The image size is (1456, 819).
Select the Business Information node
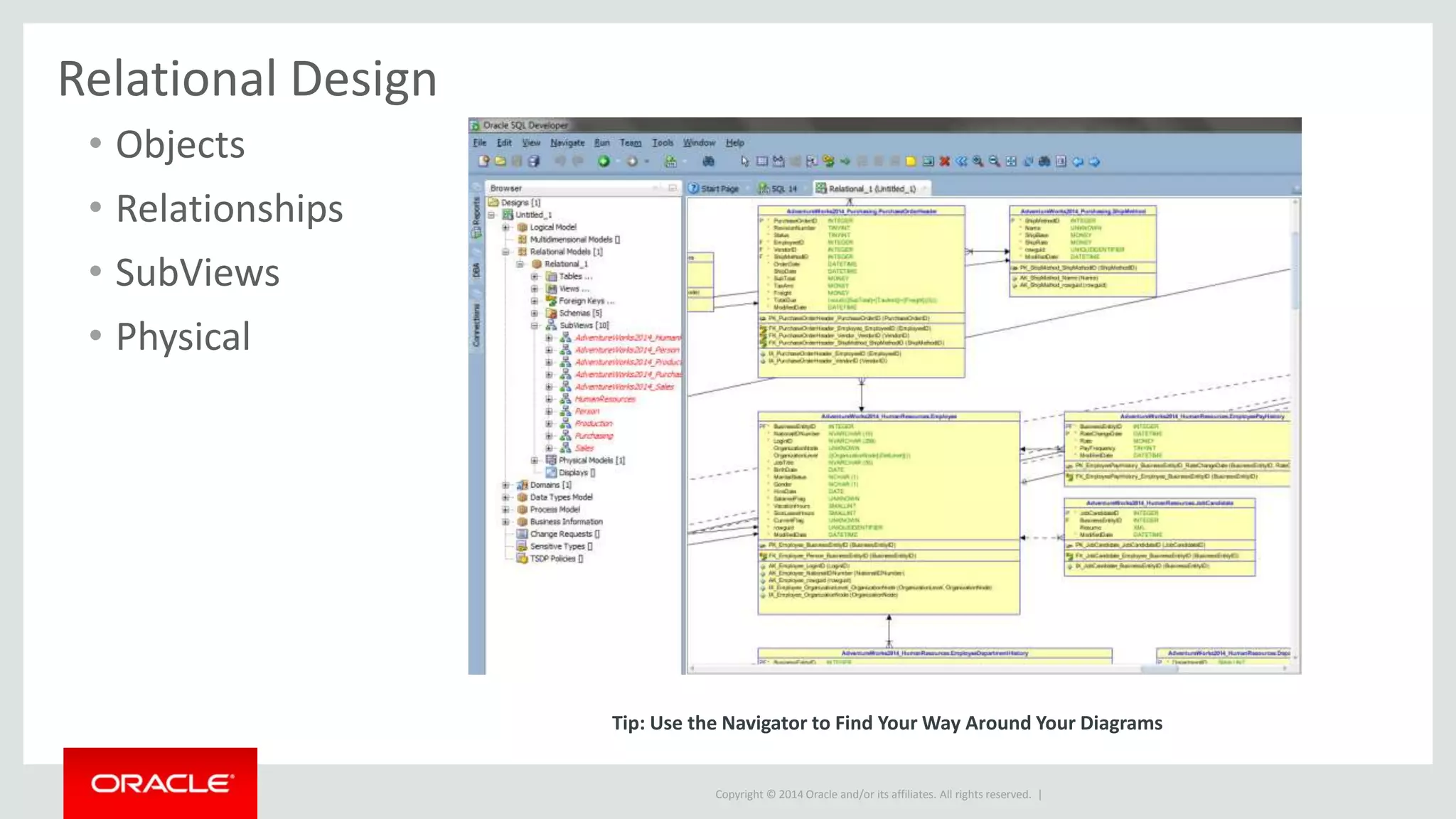click(x=566, y=522)
